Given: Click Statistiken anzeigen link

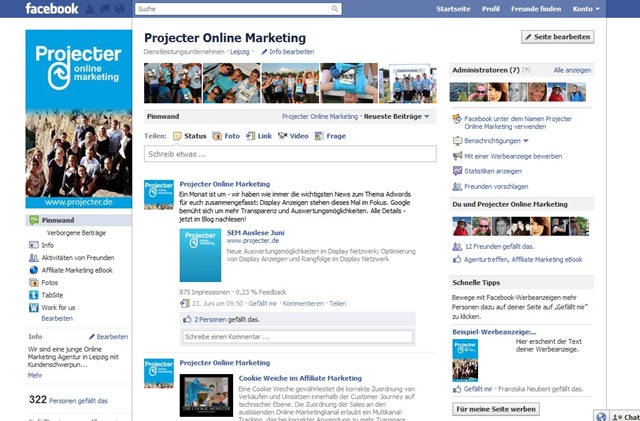Looking at the screenshot, I should point(493,171).
